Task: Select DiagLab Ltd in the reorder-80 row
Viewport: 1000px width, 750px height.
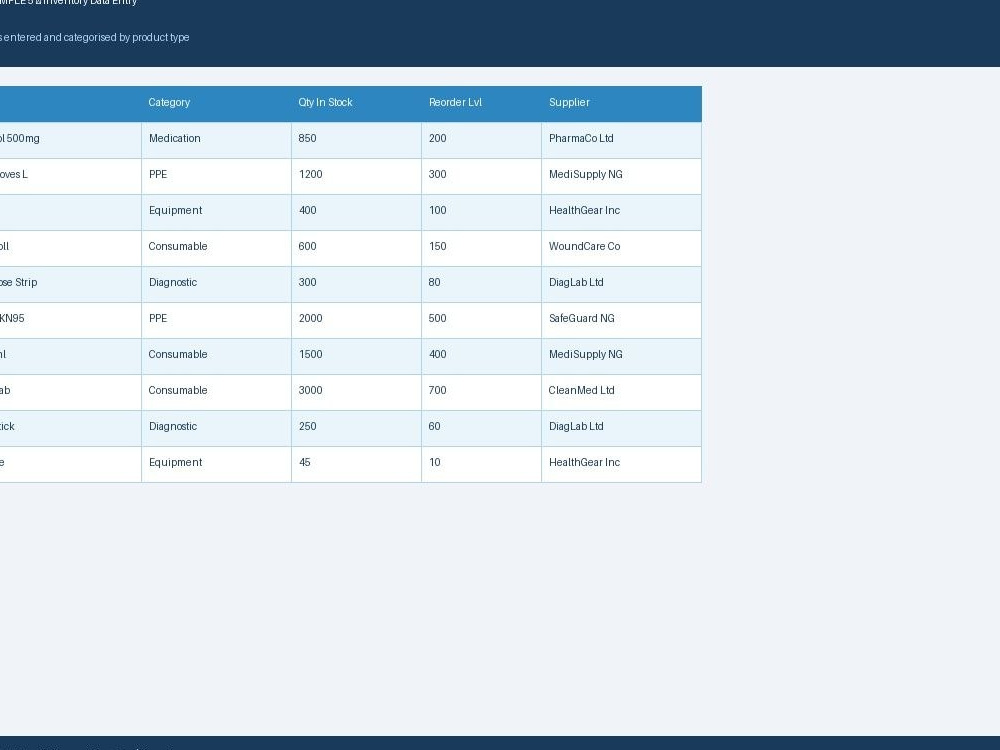Action: point(621,284)
